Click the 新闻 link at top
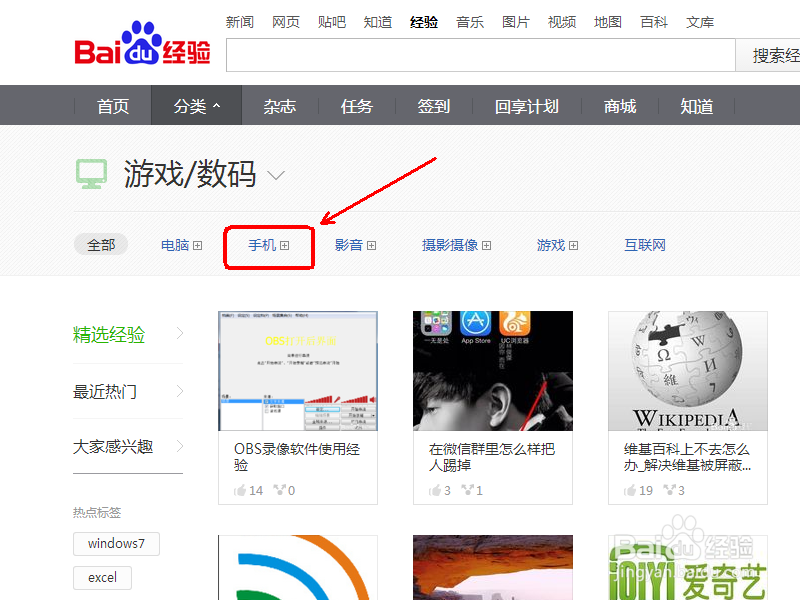 point(240,22)
